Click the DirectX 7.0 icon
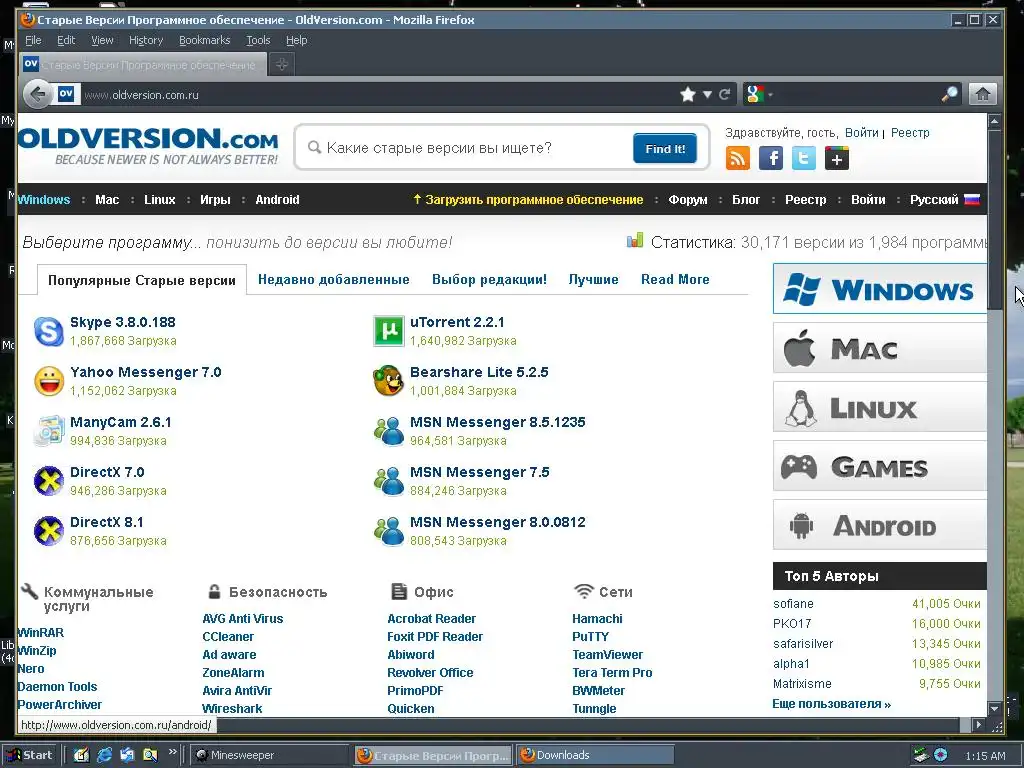1024x768 pixels. 48,481
